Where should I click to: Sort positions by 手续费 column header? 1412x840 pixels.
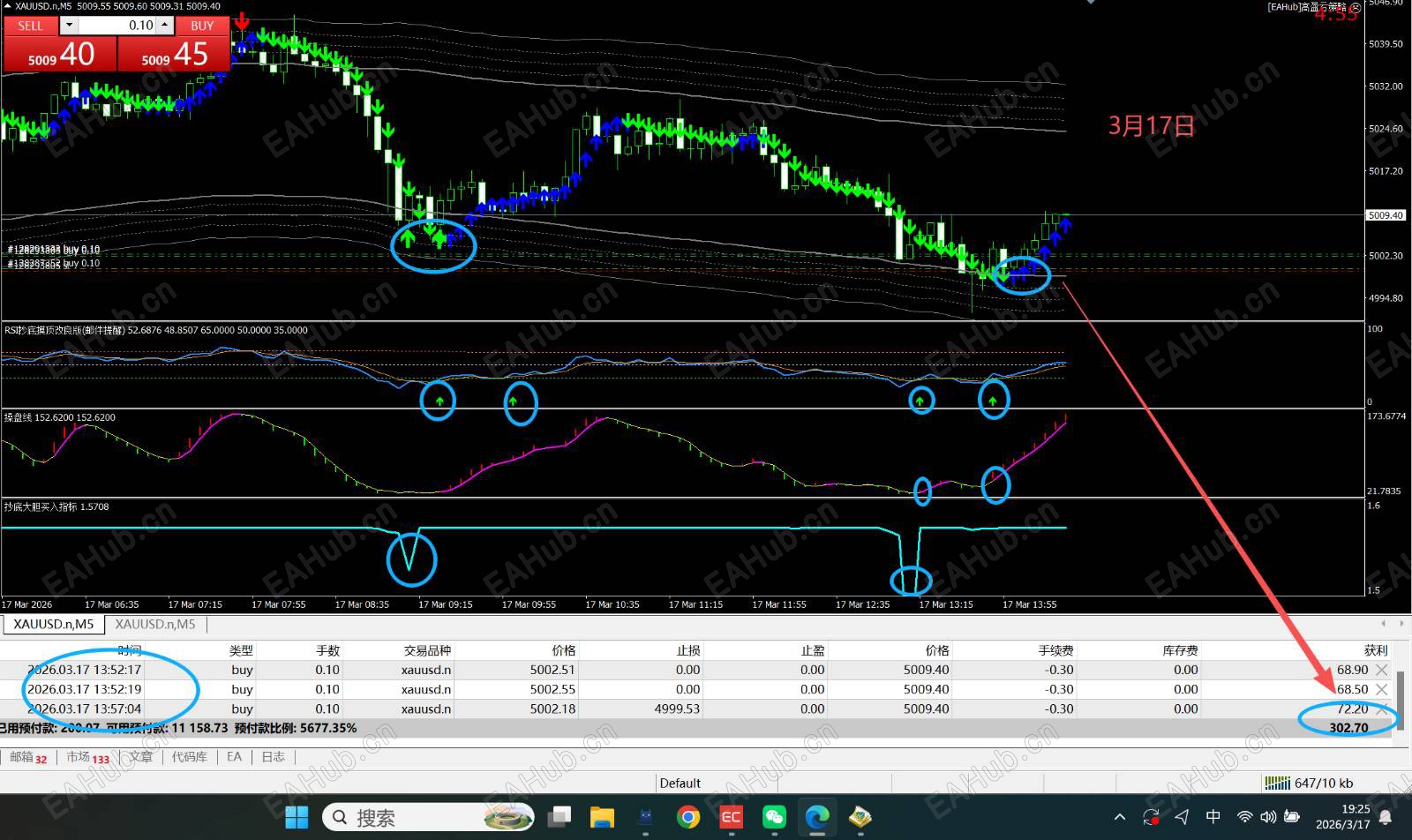point(1055,650)
